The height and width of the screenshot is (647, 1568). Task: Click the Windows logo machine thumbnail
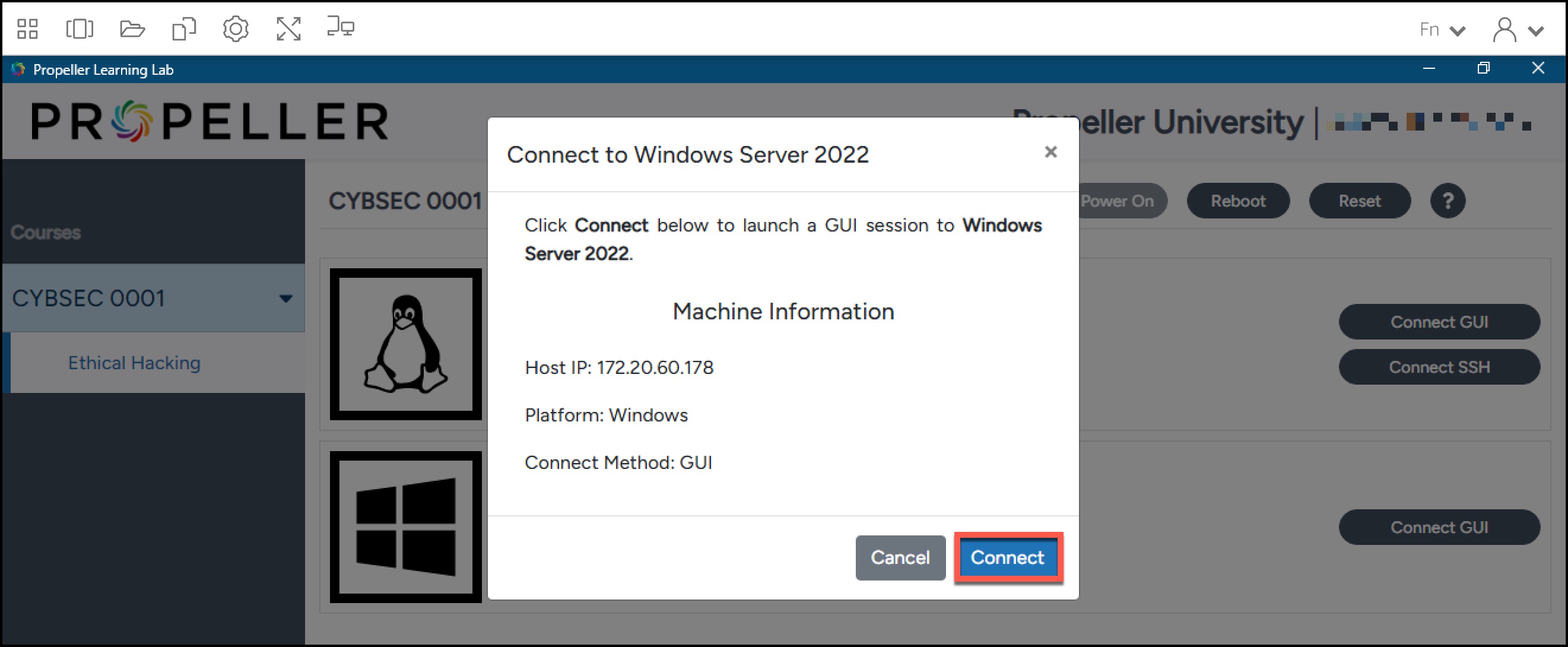click(406, 527)
